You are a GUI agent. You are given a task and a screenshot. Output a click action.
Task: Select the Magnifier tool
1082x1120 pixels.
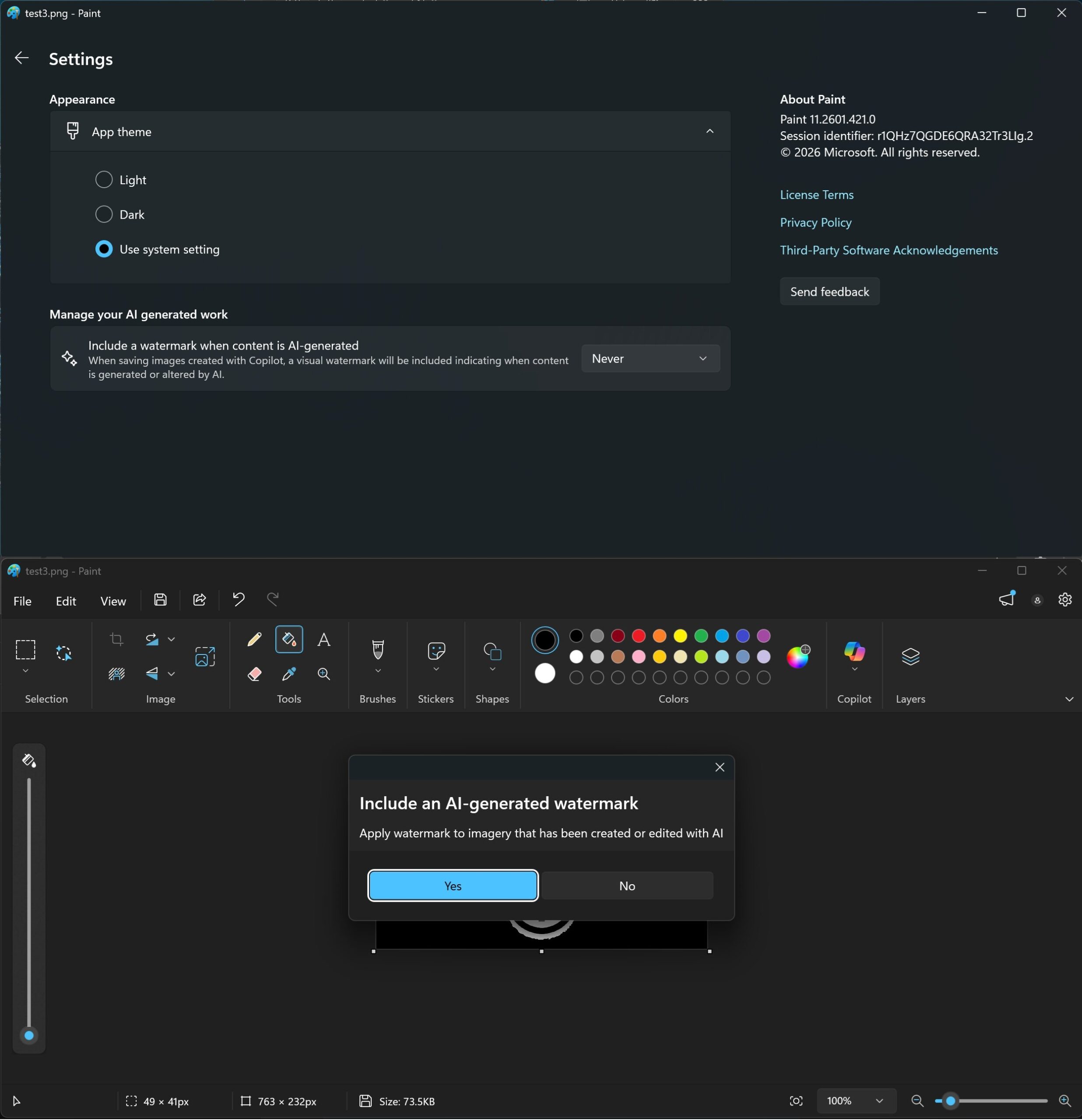tap(324, 674)
